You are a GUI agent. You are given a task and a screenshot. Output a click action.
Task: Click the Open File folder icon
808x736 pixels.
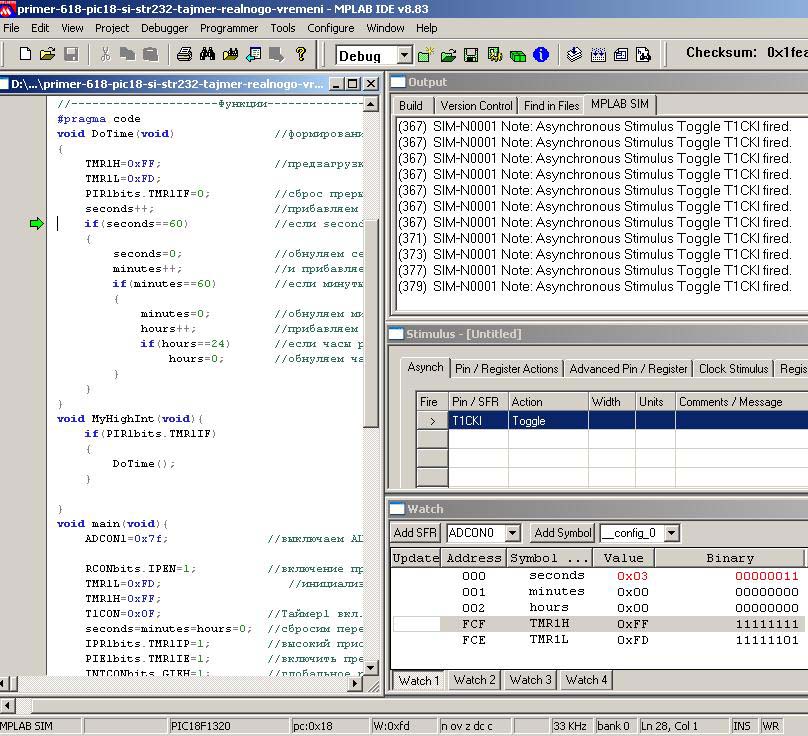coord(47,54)
